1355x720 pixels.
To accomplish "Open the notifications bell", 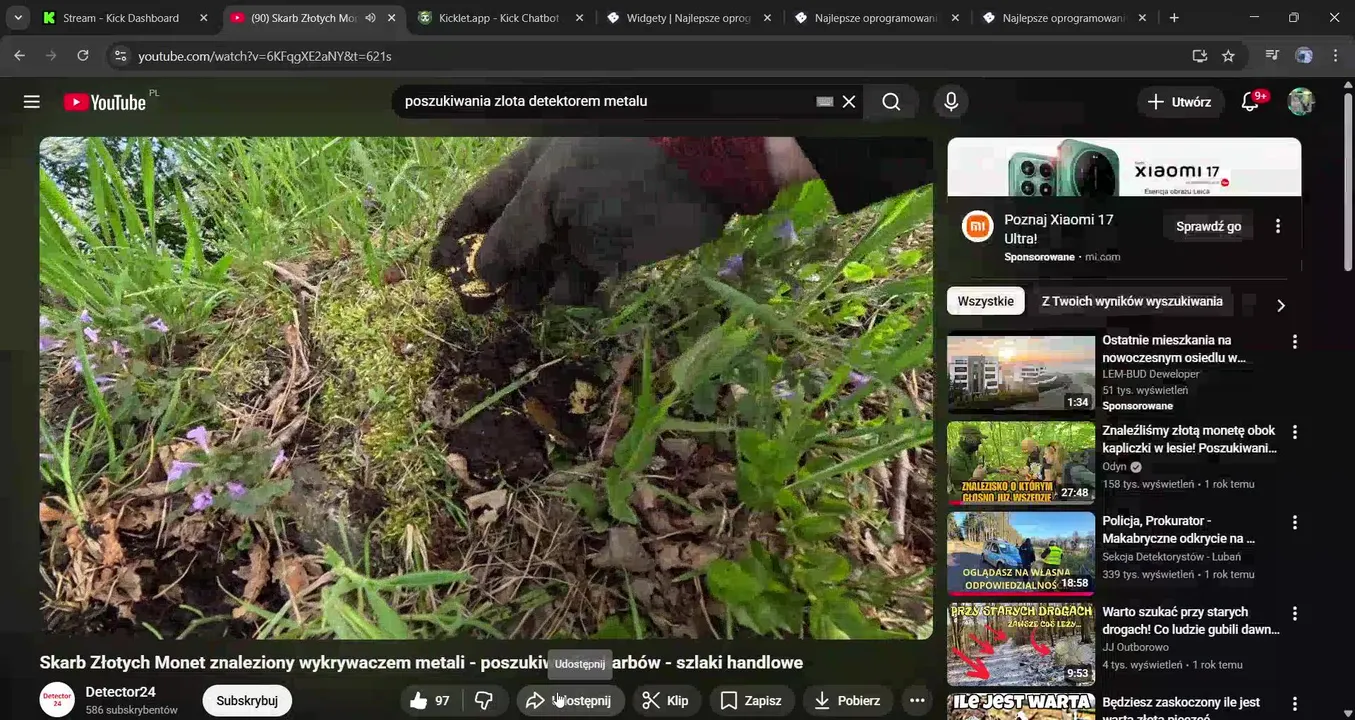I will click(x=1250, y=102).
